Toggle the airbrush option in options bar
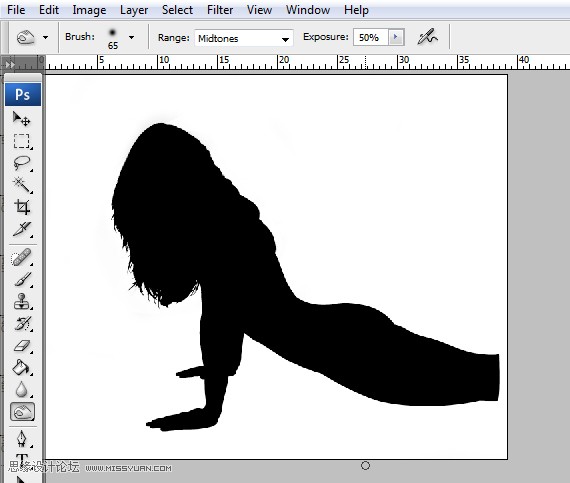This screenshot has width=570, height=483. (428, 37)
